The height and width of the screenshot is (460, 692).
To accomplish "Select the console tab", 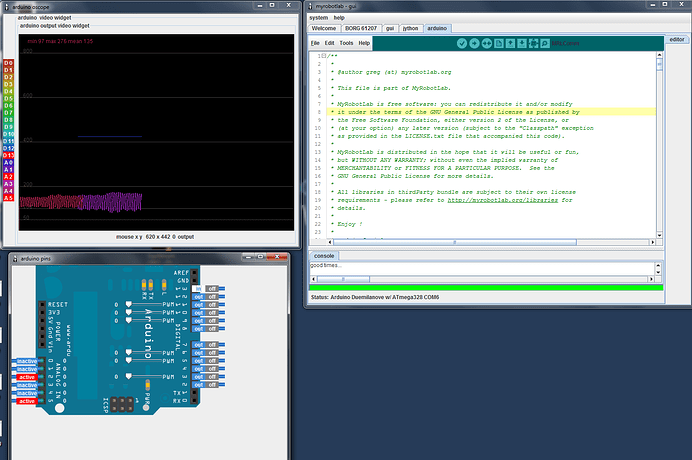I will (x=324, y=256).
